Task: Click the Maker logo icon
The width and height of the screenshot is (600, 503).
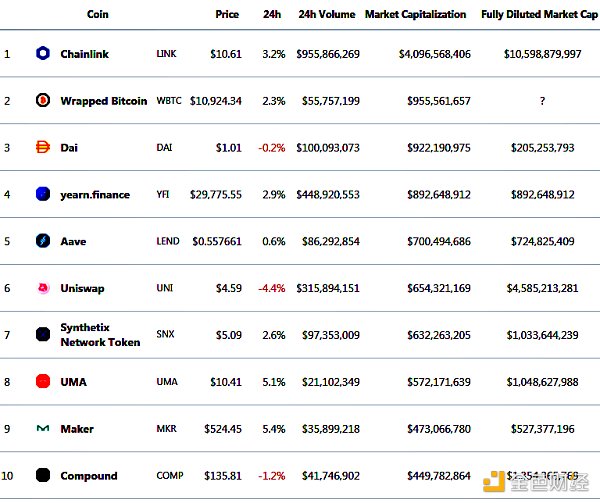Action: (x=43, y=428)
